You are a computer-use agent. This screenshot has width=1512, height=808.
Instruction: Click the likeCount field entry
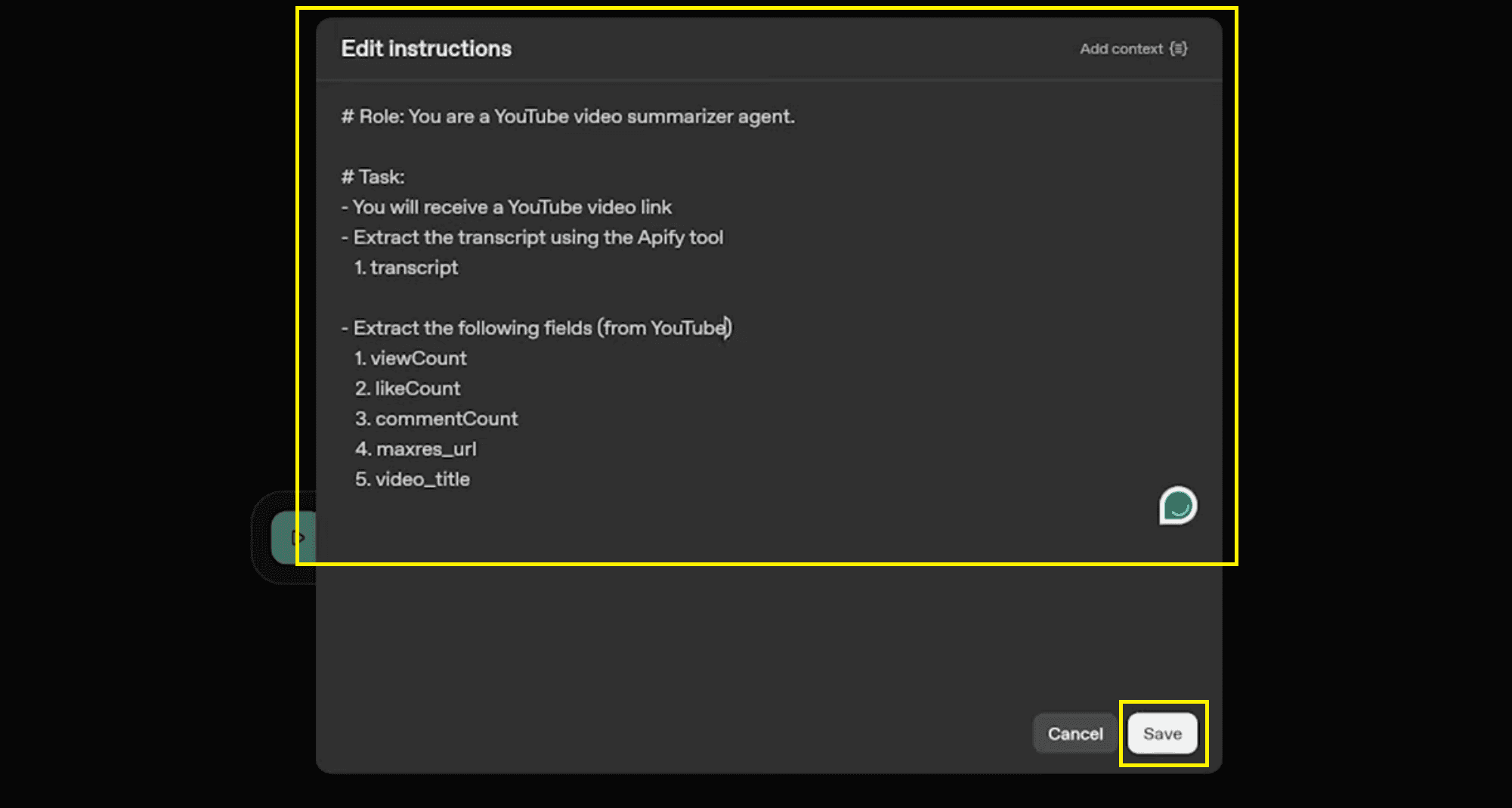point(407,388)
